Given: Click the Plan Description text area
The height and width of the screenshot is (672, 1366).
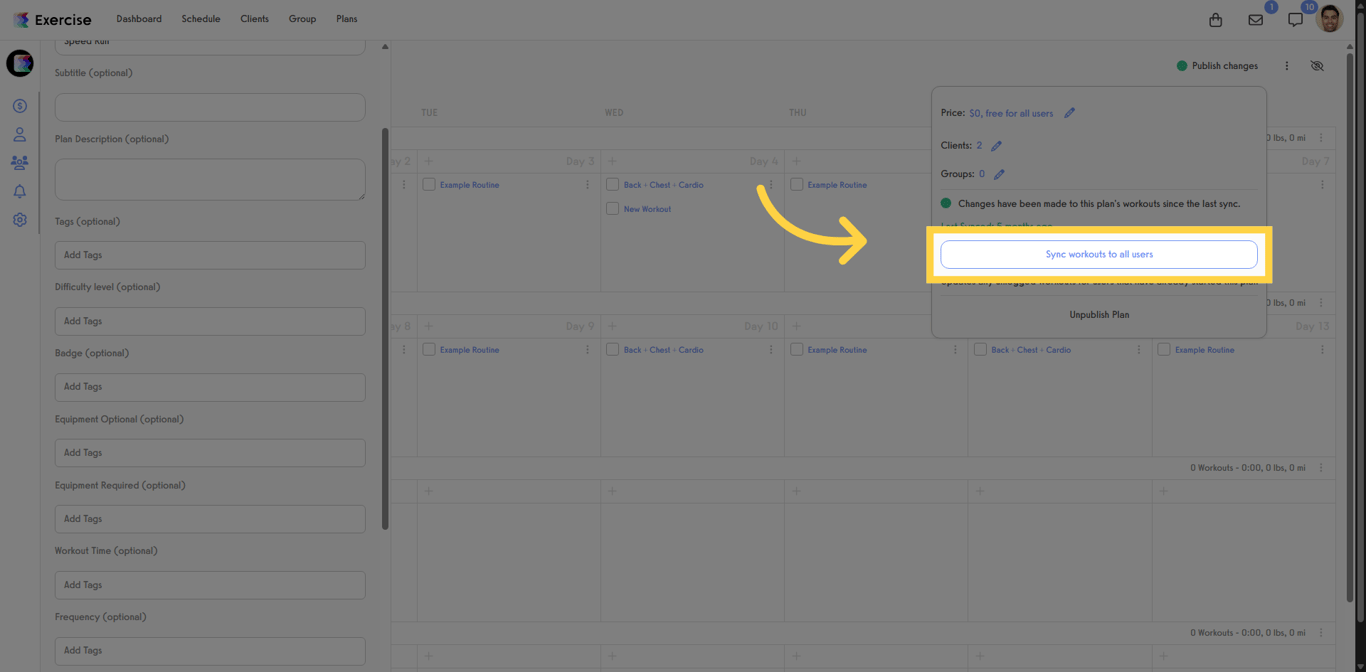Looking at the screenshot, I should (210, 180).
